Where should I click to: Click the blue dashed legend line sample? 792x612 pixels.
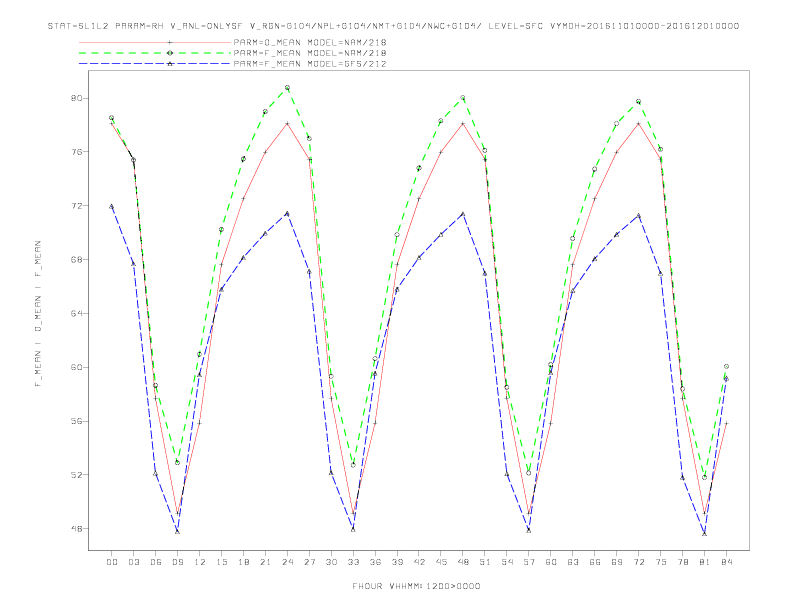(155, 64)
